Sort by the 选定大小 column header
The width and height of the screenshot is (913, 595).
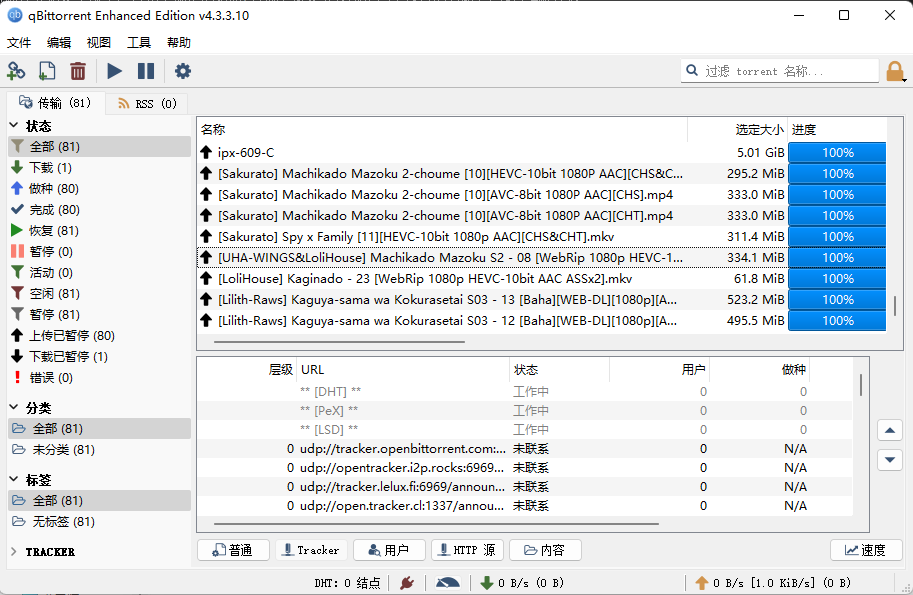[x=737, y=129]
